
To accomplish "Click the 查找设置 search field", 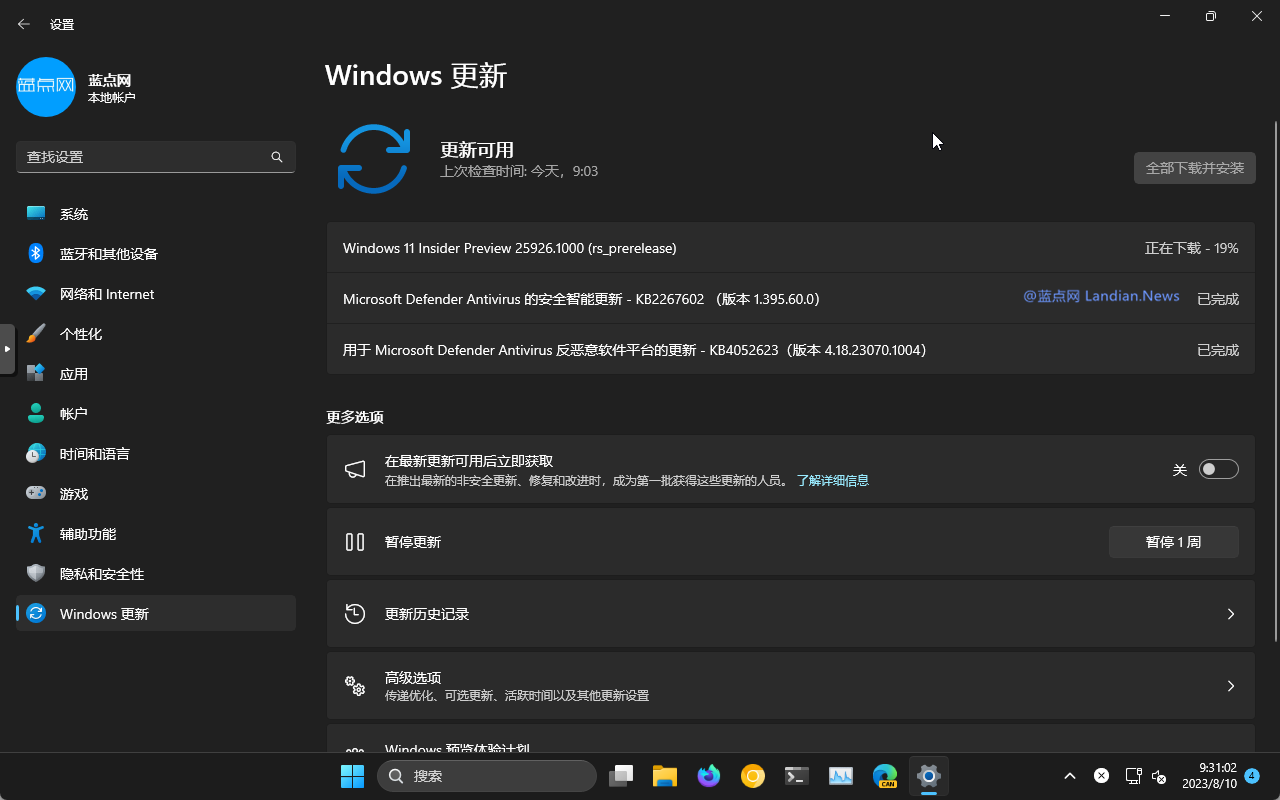I will click(156, 157).
